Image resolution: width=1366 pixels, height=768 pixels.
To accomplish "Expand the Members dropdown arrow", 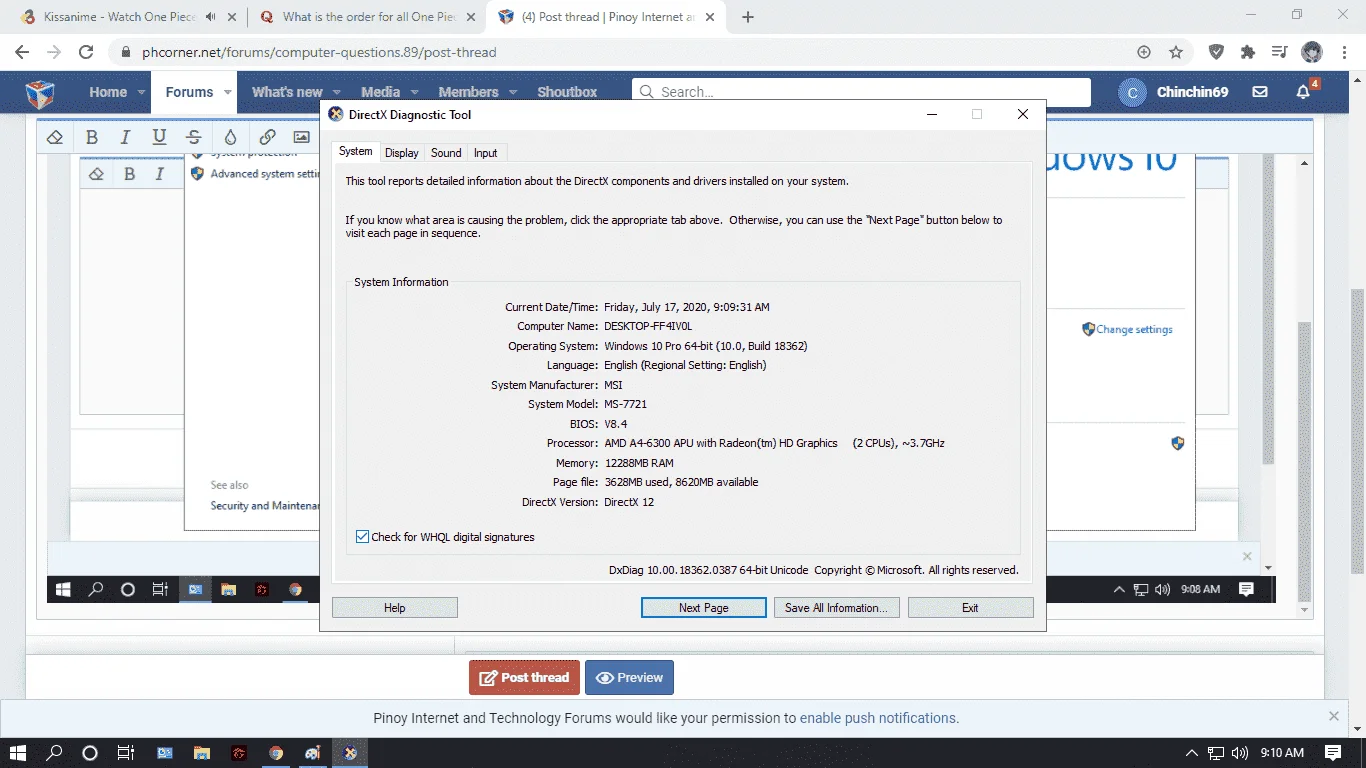I will pos(512,92).
